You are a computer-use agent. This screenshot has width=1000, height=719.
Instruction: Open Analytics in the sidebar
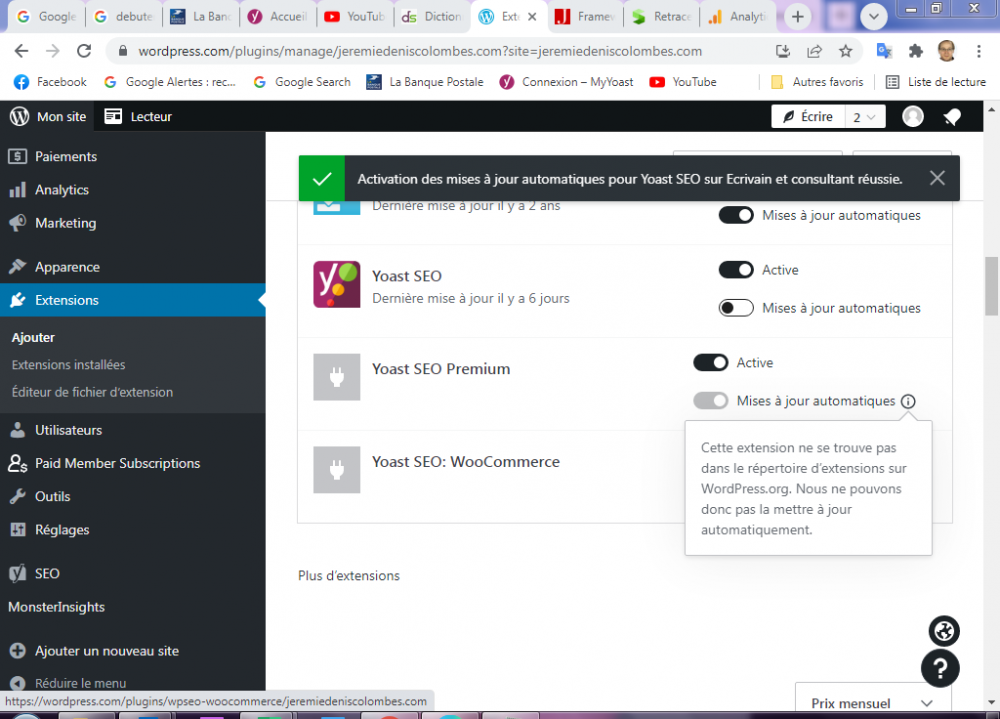[133, 189]
